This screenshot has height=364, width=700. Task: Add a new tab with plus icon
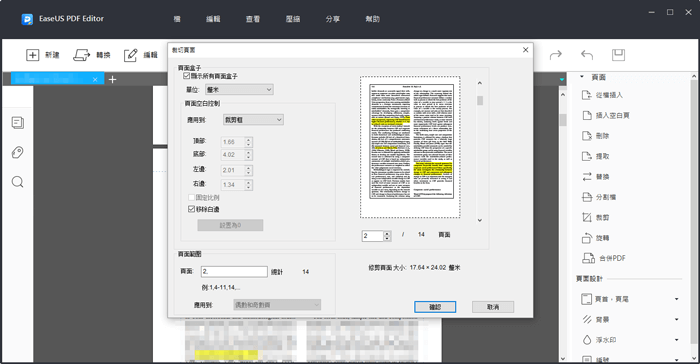click(112, 79)
